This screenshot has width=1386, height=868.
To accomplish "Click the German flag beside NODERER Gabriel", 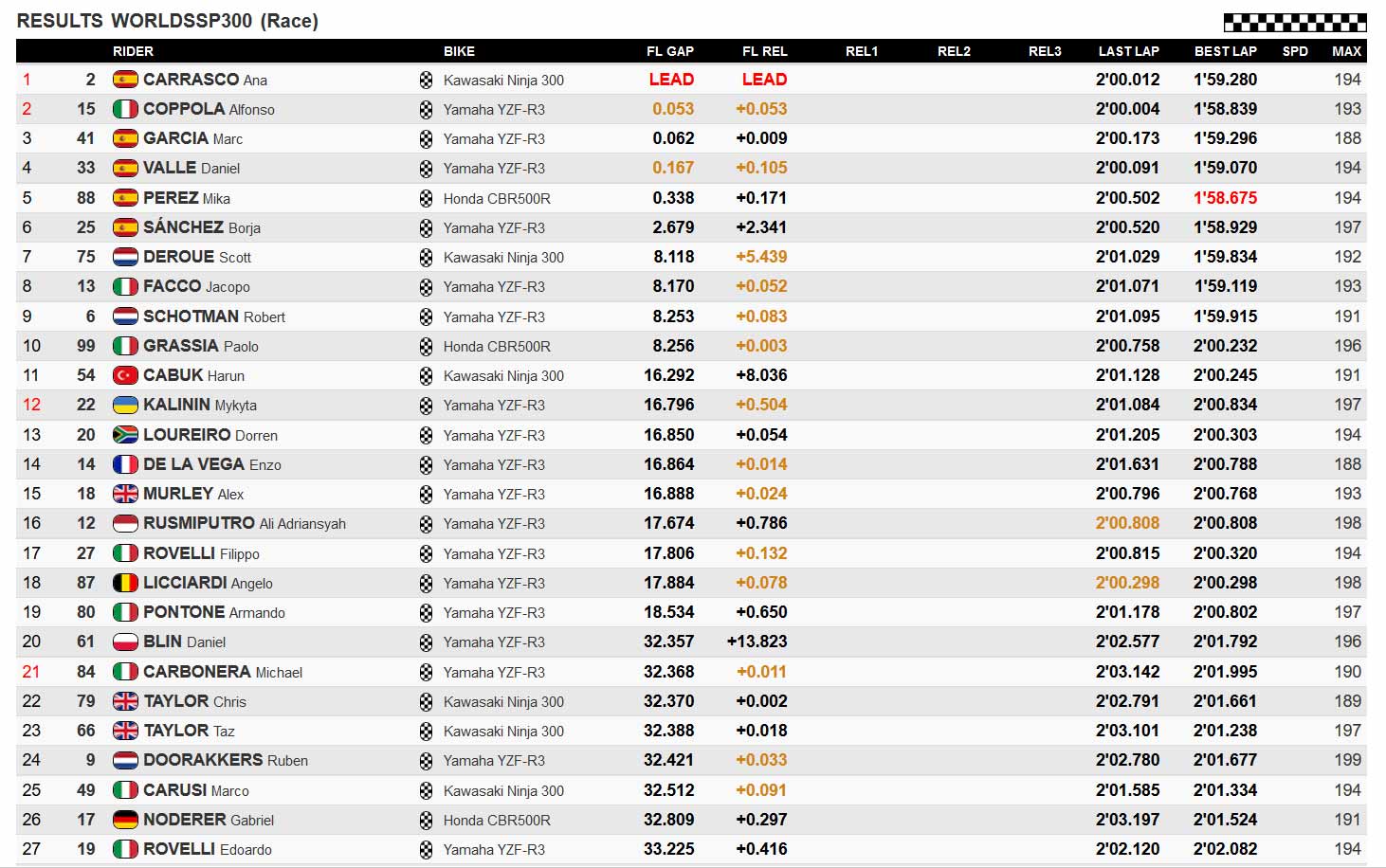I will point(125,820).
